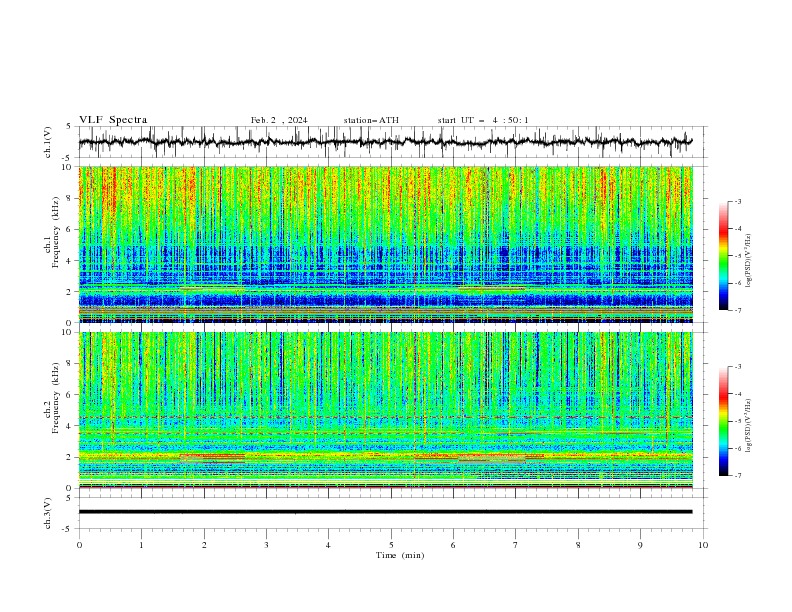Screen dimensions: 792x612
Task: Click the ch.1 waveform trace panel
Action: tap(392, 142)
